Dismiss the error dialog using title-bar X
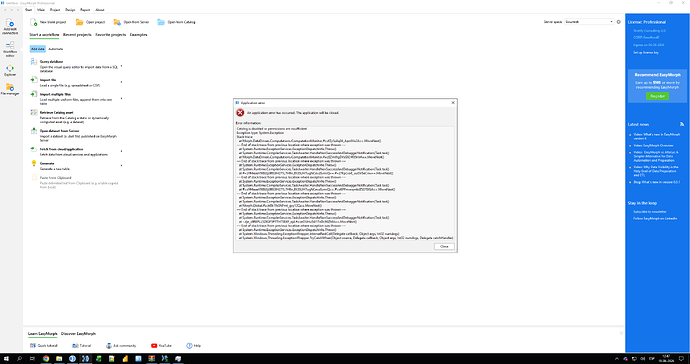 click(453, 103)
